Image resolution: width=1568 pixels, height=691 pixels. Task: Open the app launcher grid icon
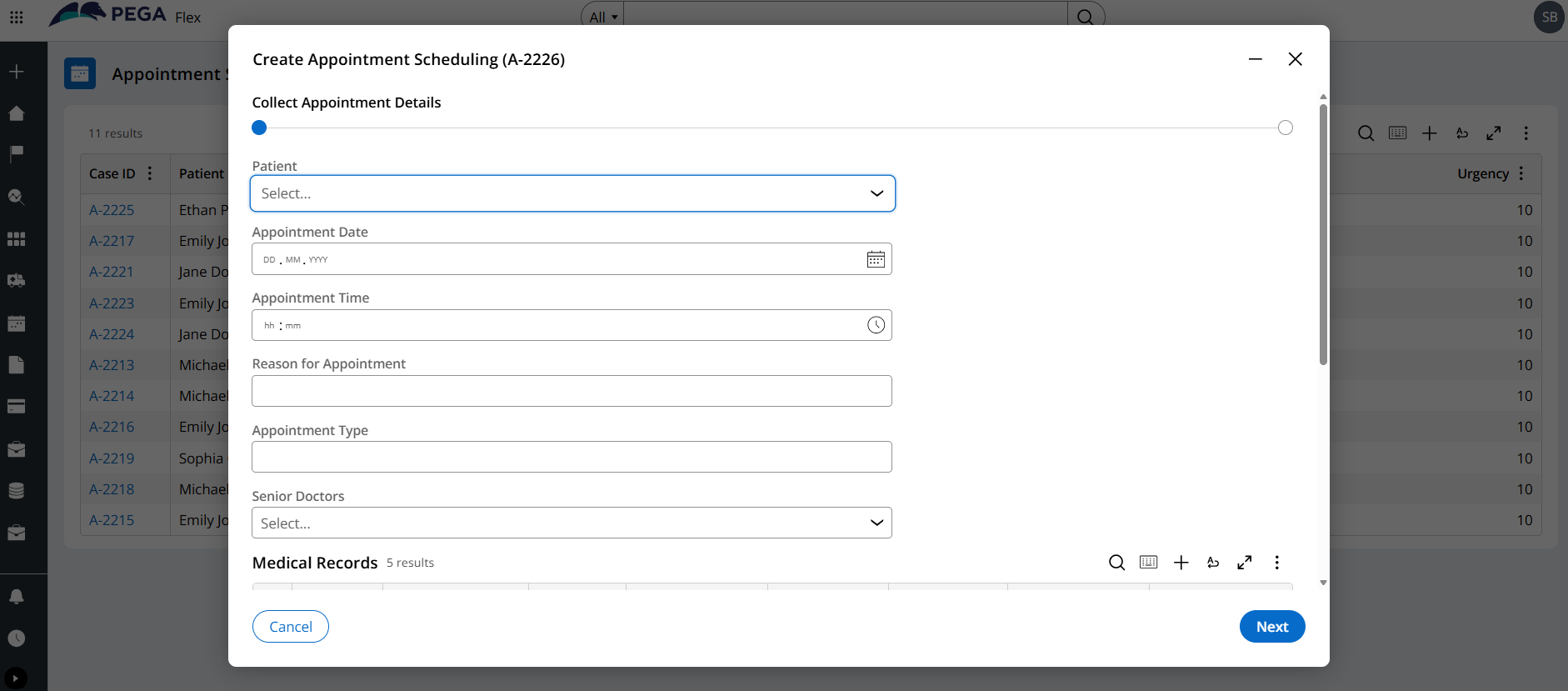click(x=16, y=17)
